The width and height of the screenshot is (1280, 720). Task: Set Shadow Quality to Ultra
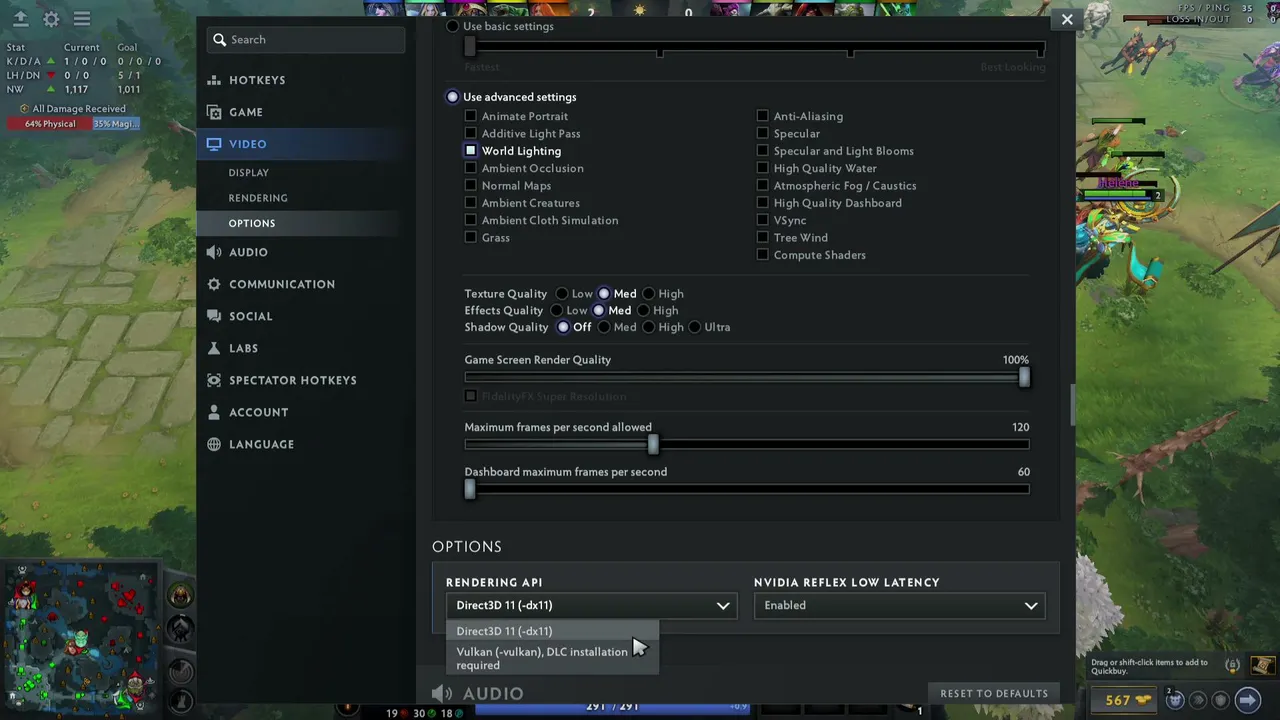[695, 327]
